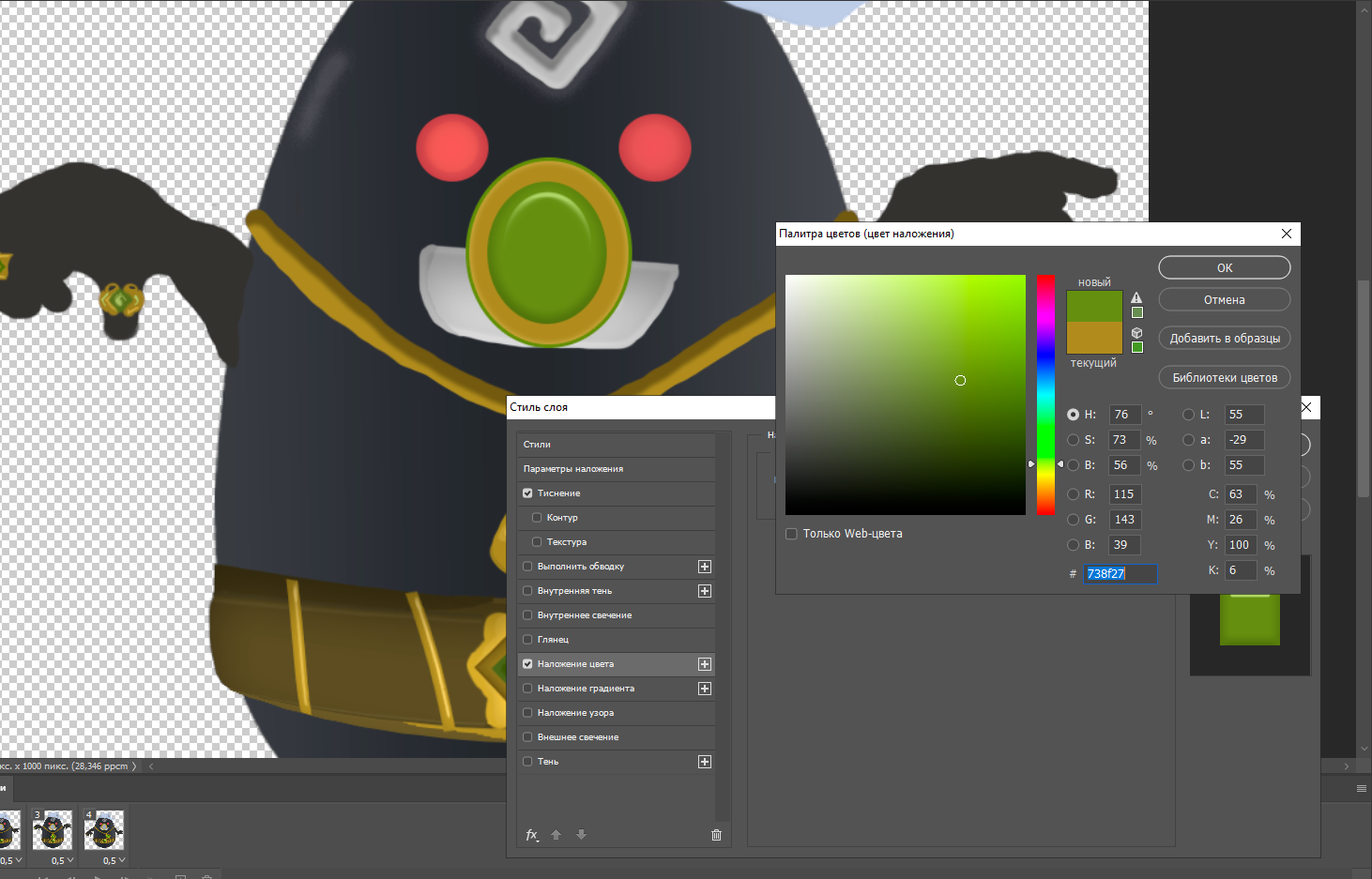
Task: Click the H hue value field
Action: [x=1125, y=415]
